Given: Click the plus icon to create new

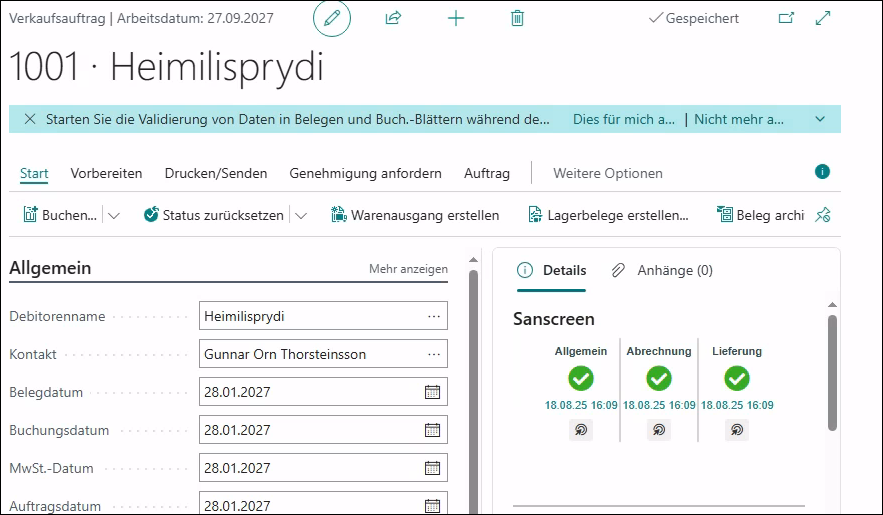Looking at the screenshot, I should tap(456, 18).
